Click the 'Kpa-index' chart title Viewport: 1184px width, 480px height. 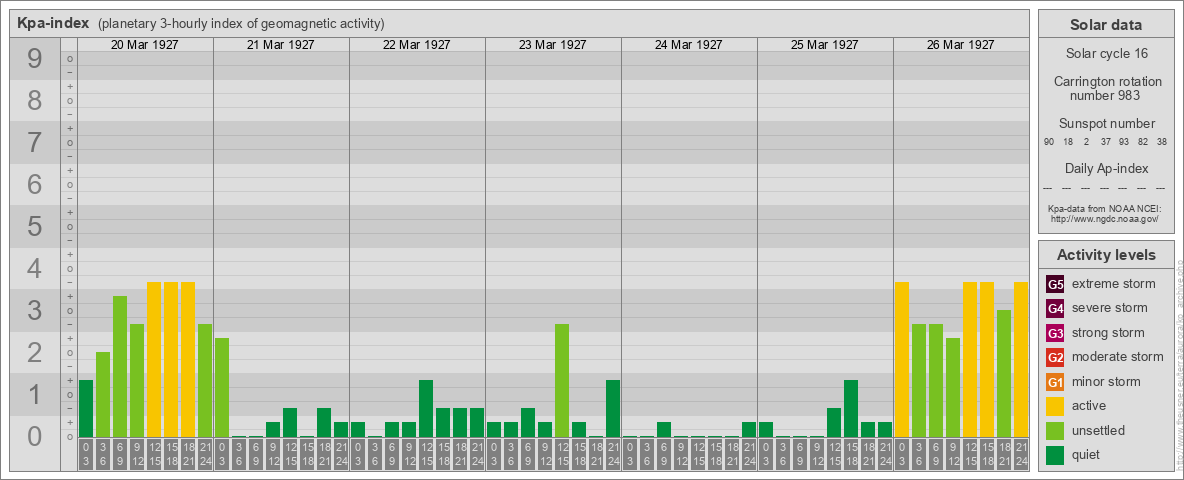tap(53, 23)
